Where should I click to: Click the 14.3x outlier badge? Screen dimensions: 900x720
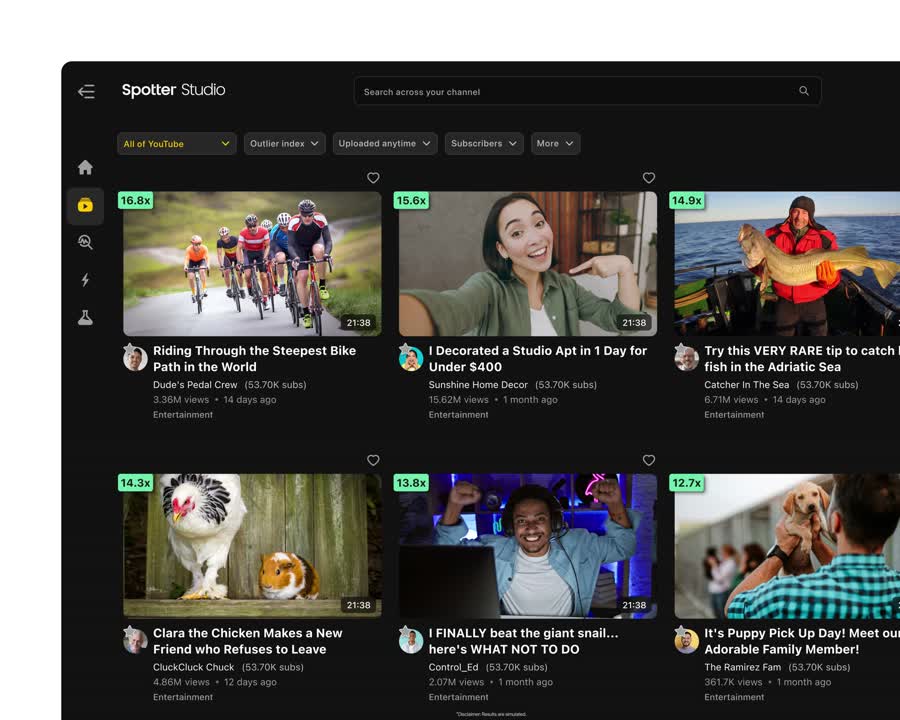click(135, 483)
